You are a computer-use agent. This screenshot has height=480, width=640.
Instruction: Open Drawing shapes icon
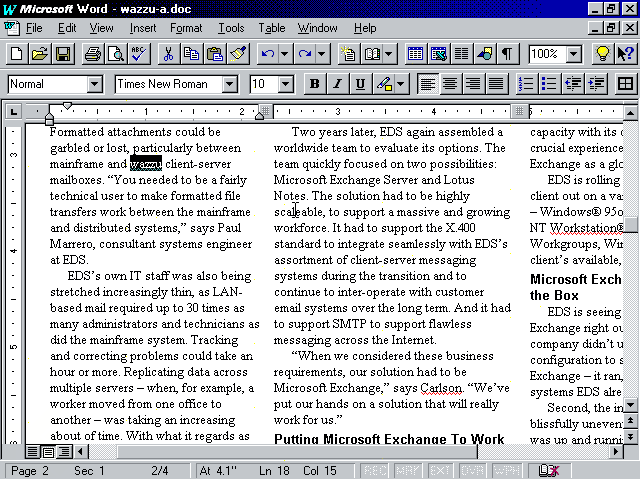tap(484, 54)
